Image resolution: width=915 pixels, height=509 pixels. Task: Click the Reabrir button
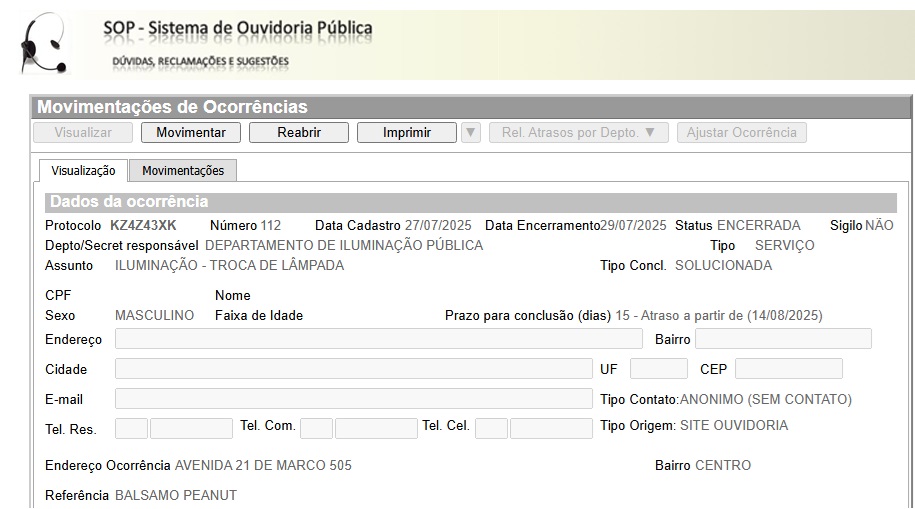(299, 133)
